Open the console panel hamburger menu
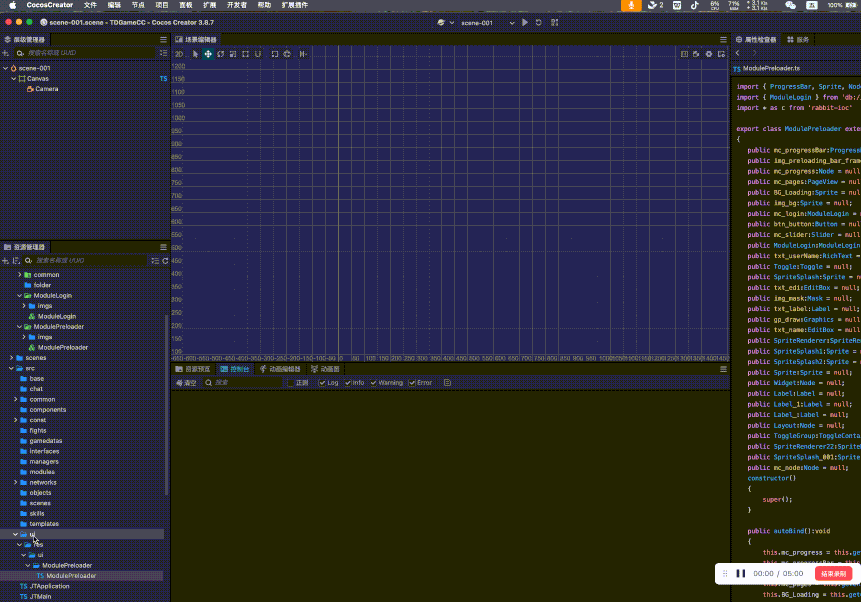Image resolution: width=861 pixels, height=602 pixels. coord(723,369)
